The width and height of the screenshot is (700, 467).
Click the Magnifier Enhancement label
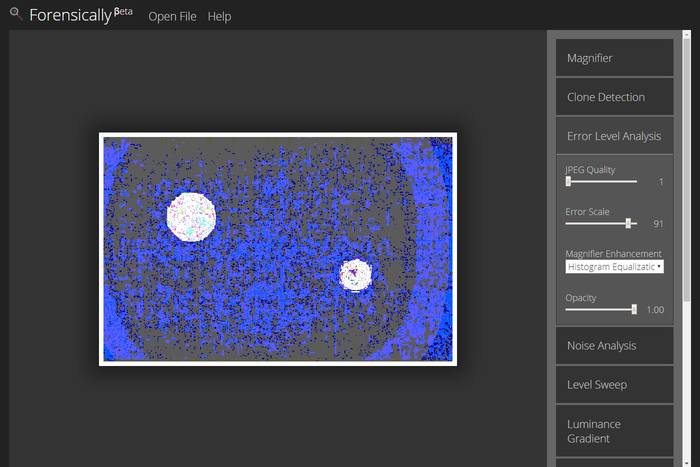(x=613, y=254)
